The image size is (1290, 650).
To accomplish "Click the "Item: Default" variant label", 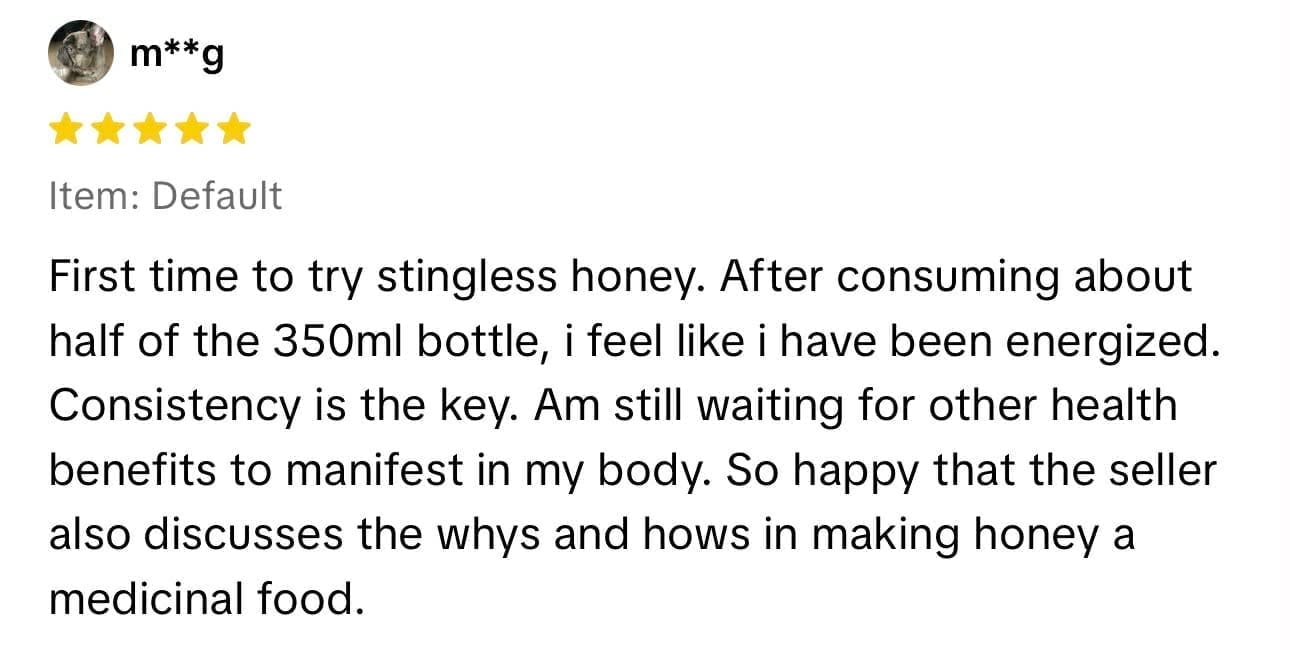I will (165, 196).
